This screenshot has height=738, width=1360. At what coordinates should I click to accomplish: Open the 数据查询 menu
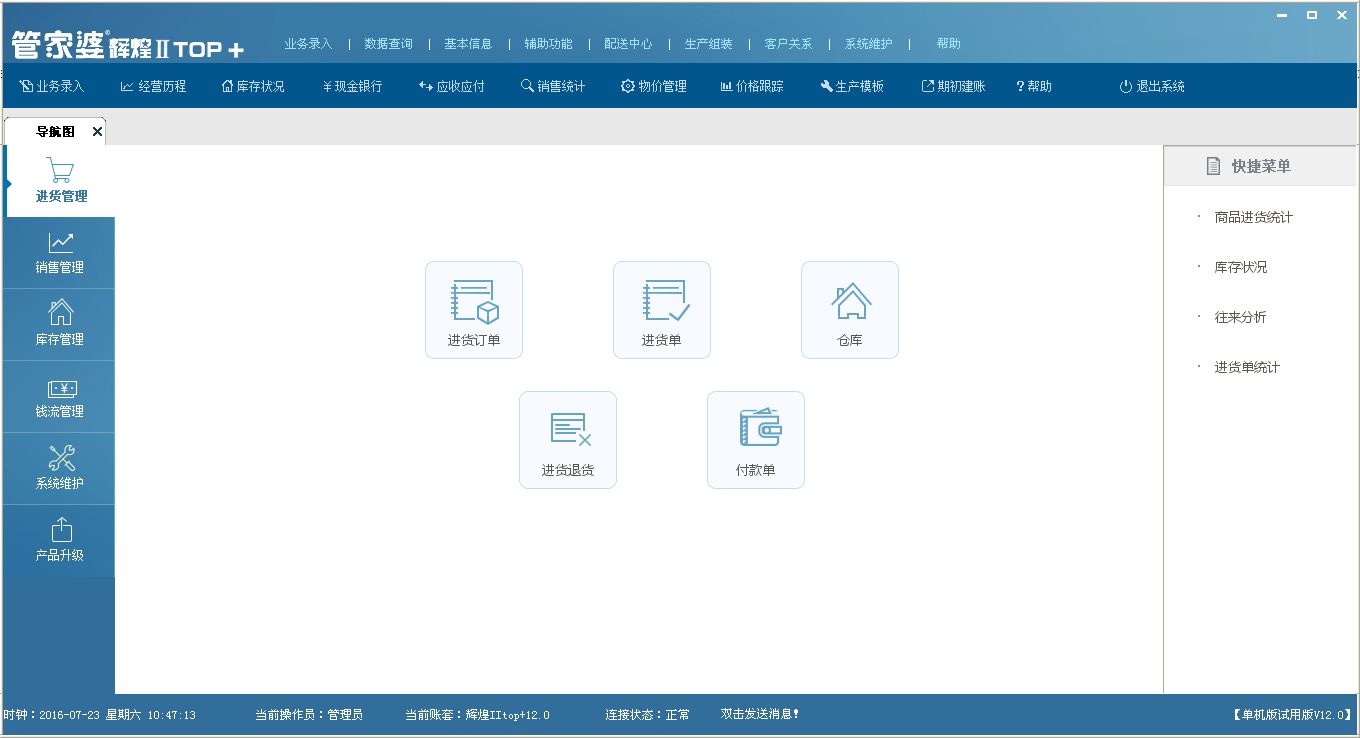pyautogui.click(x=389, y=44)
